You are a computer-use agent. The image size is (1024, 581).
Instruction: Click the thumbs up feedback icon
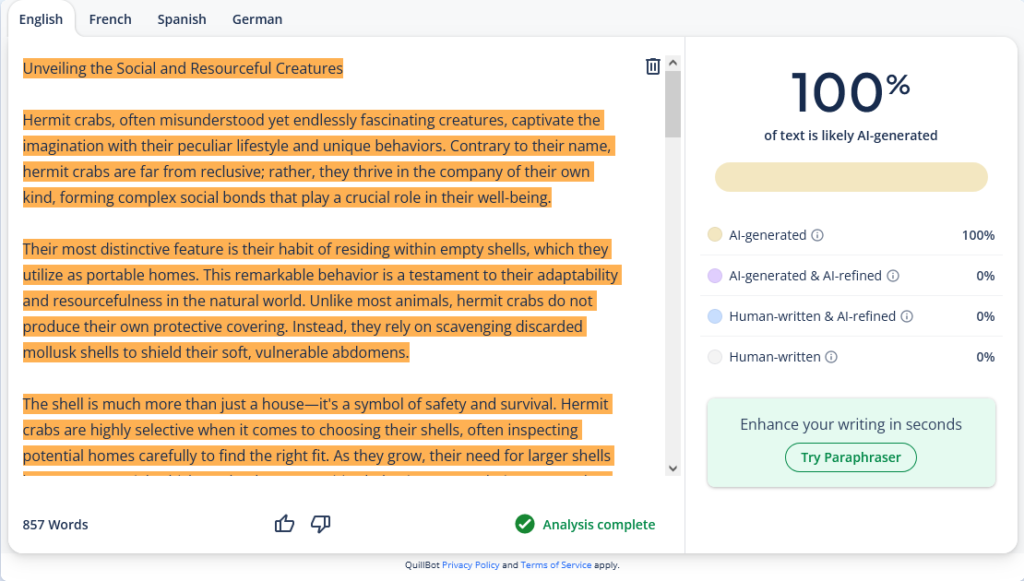[x=285, y=524]
